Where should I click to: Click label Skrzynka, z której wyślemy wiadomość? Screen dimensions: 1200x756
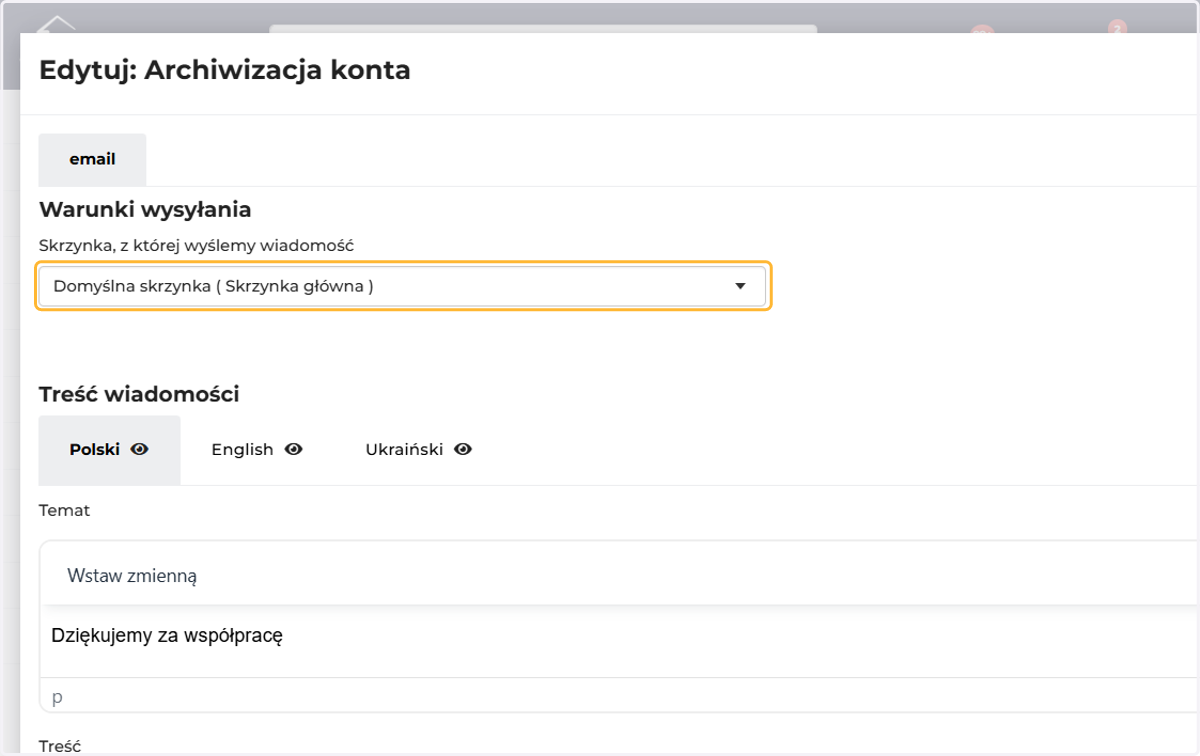click(196, 245)
